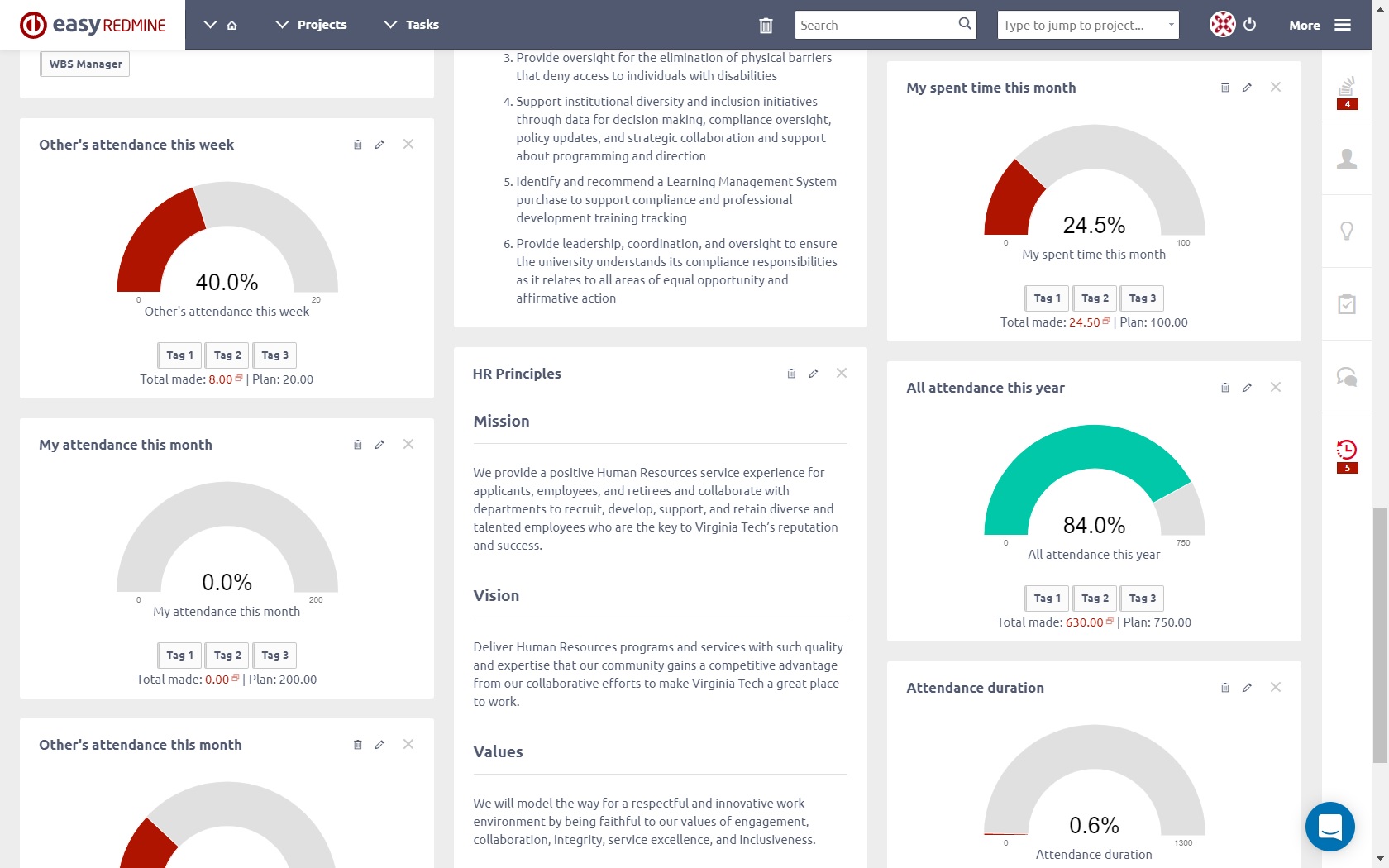Screen dimensions: 1389x868
Task: Open the lightbulb sidebar icon
Action: [1347, 231]
